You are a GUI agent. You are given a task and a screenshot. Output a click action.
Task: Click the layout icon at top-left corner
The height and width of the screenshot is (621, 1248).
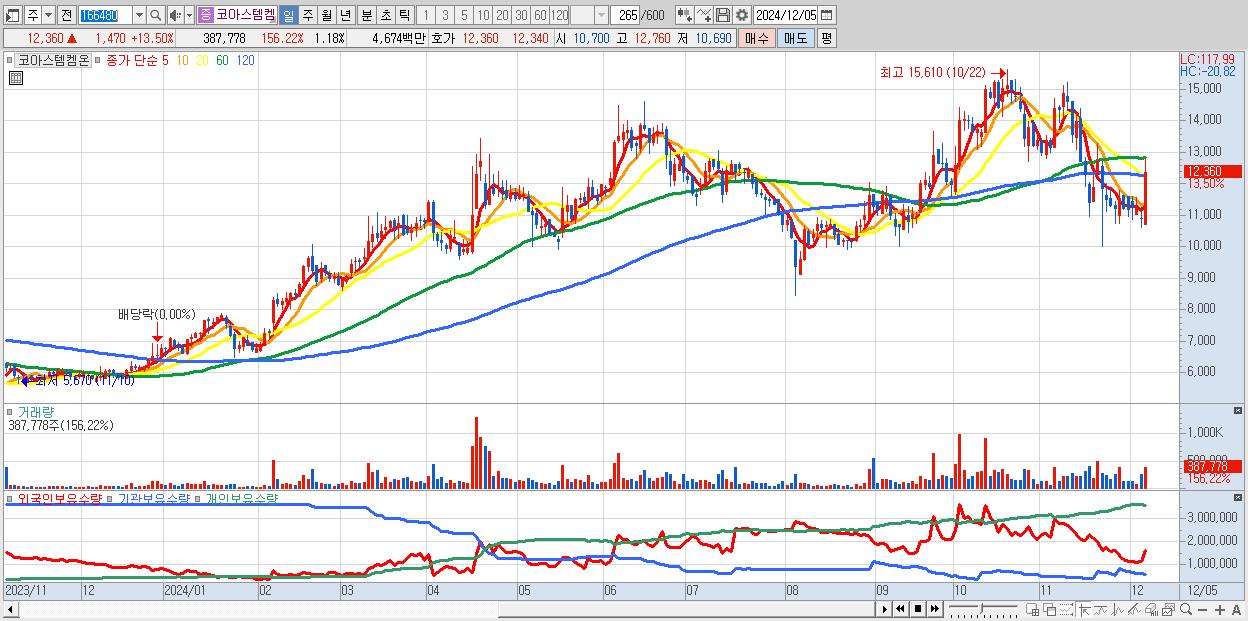[x=12, y=16]
